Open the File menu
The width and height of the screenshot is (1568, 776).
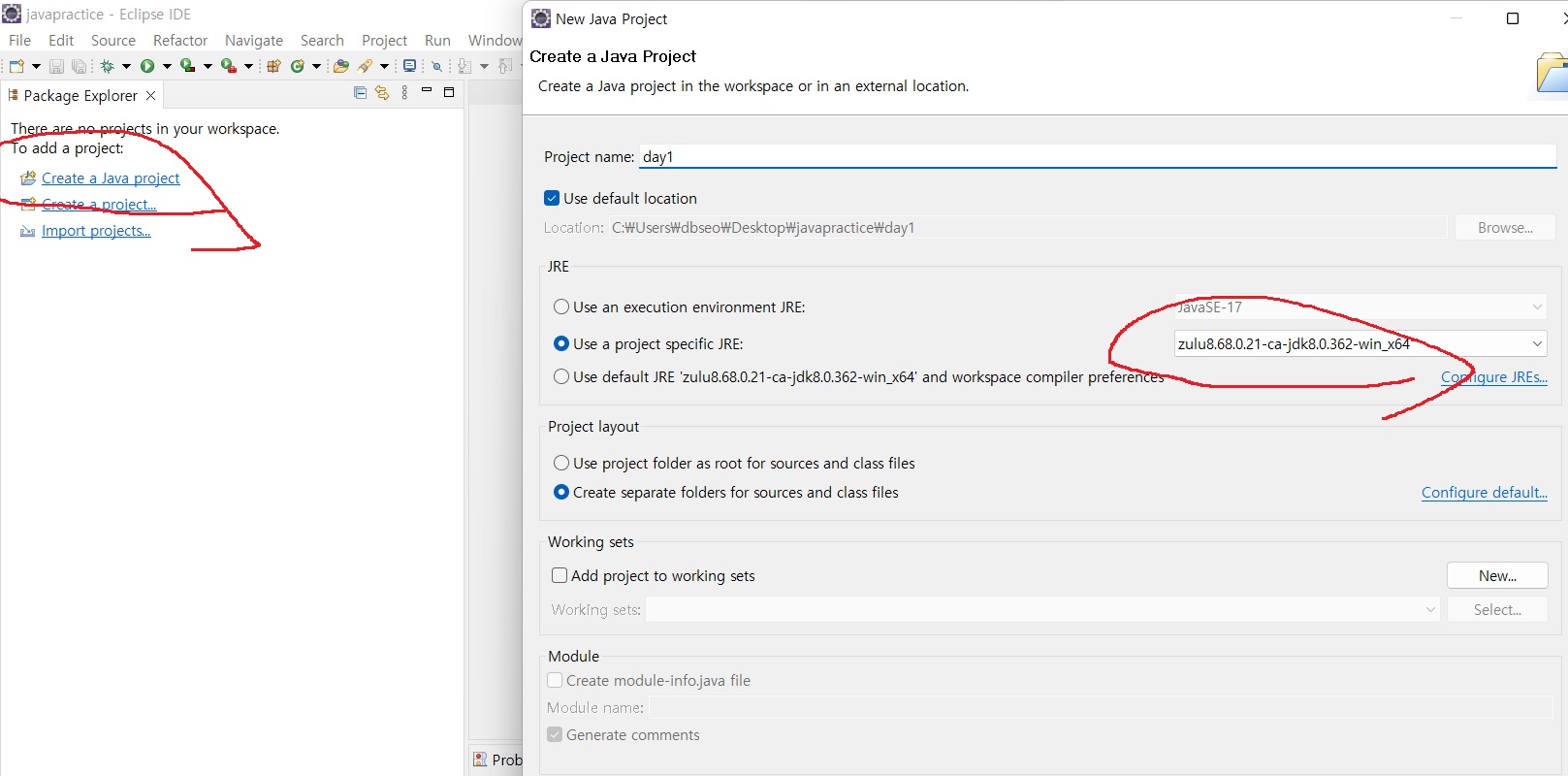19,40
